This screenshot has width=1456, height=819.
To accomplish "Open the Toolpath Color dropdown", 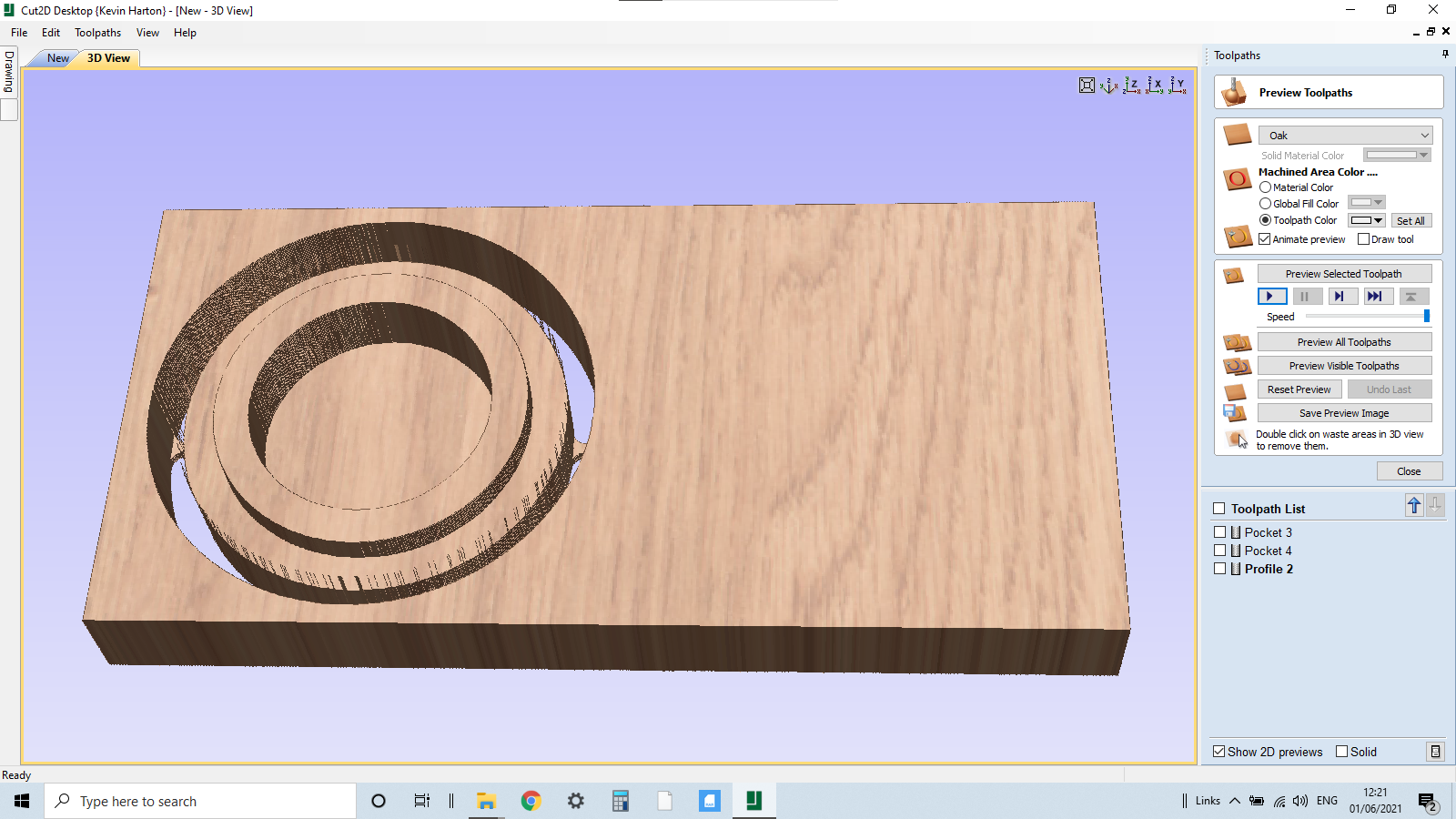I will tap(1377, 219).
